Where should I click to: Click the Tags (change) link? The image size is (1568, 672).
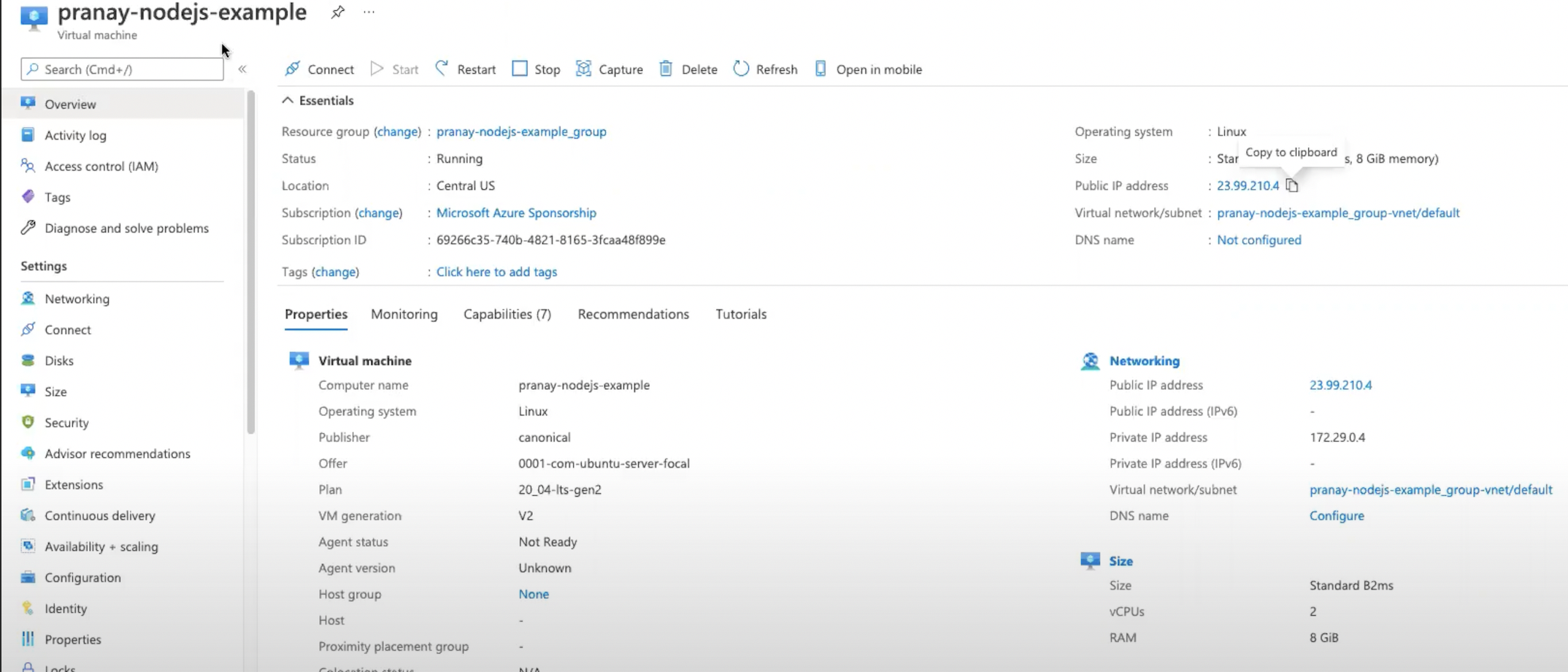coord(336,272)
